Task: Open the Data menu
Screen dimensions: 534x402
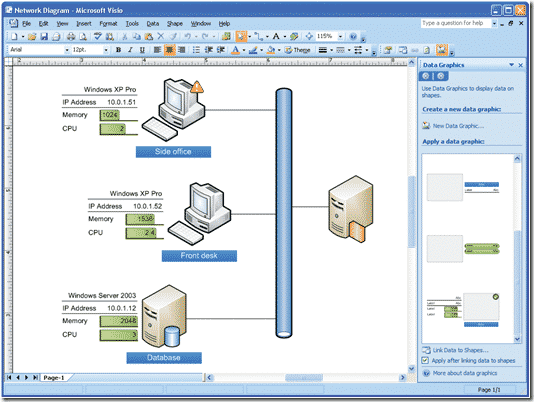Action: coord(153,24)
